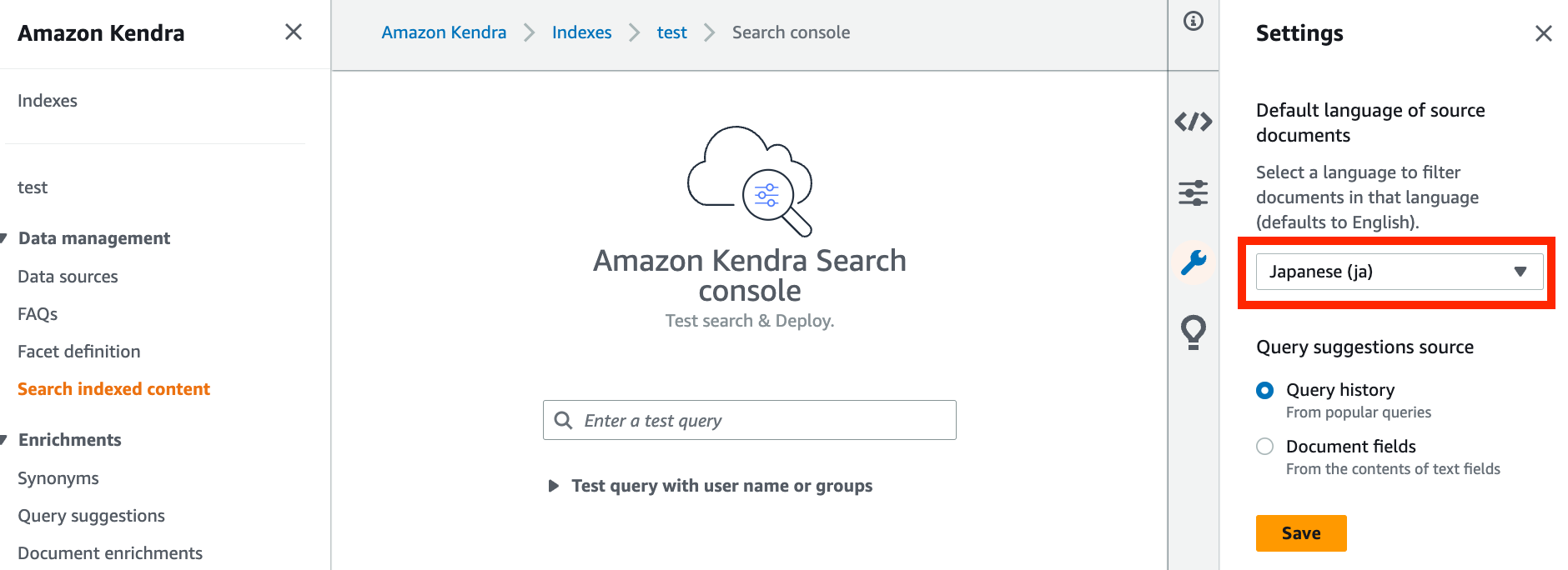The width and height of the screenshot is (1568, 570).
Task: Select the Query history radio button
Action: 1264,389
